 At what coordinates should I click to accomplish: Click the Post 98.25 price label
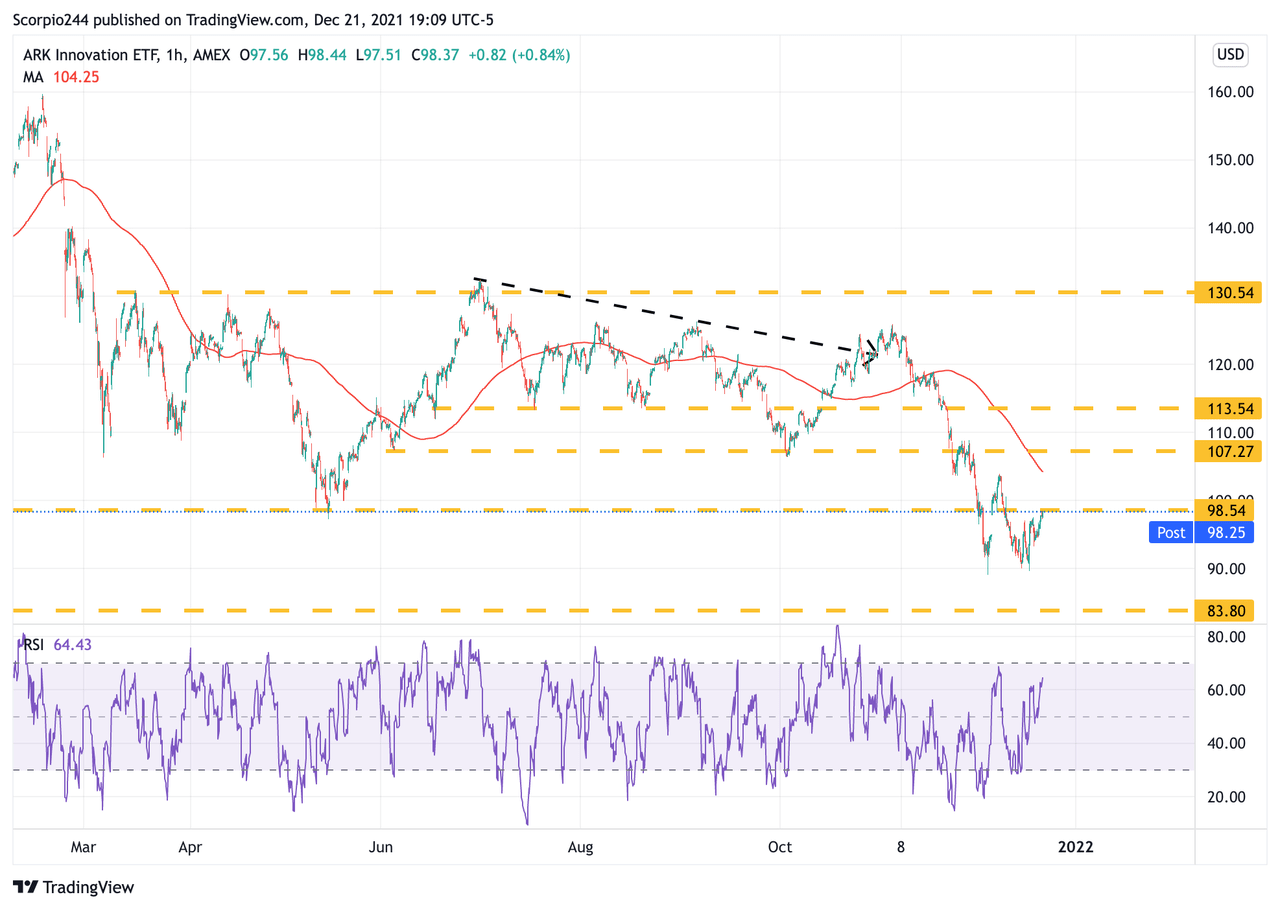1201,533
